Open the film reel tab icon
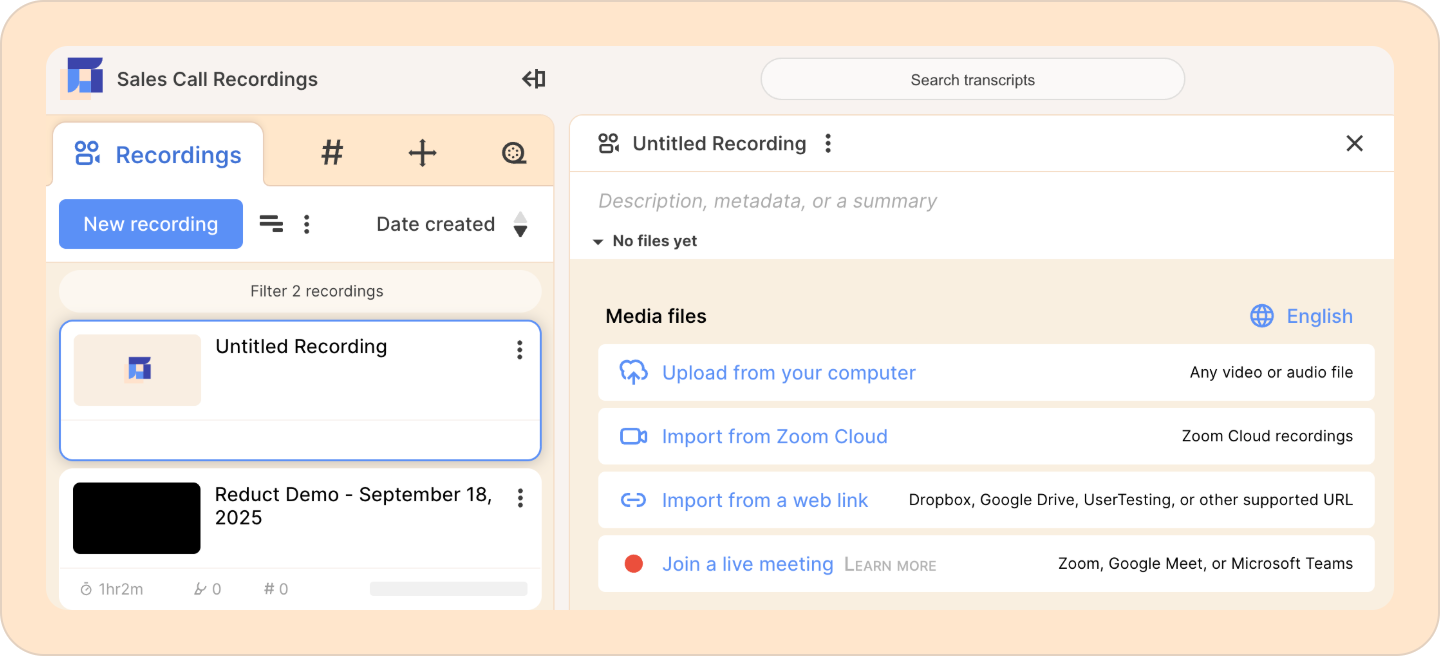 (513, 153)
